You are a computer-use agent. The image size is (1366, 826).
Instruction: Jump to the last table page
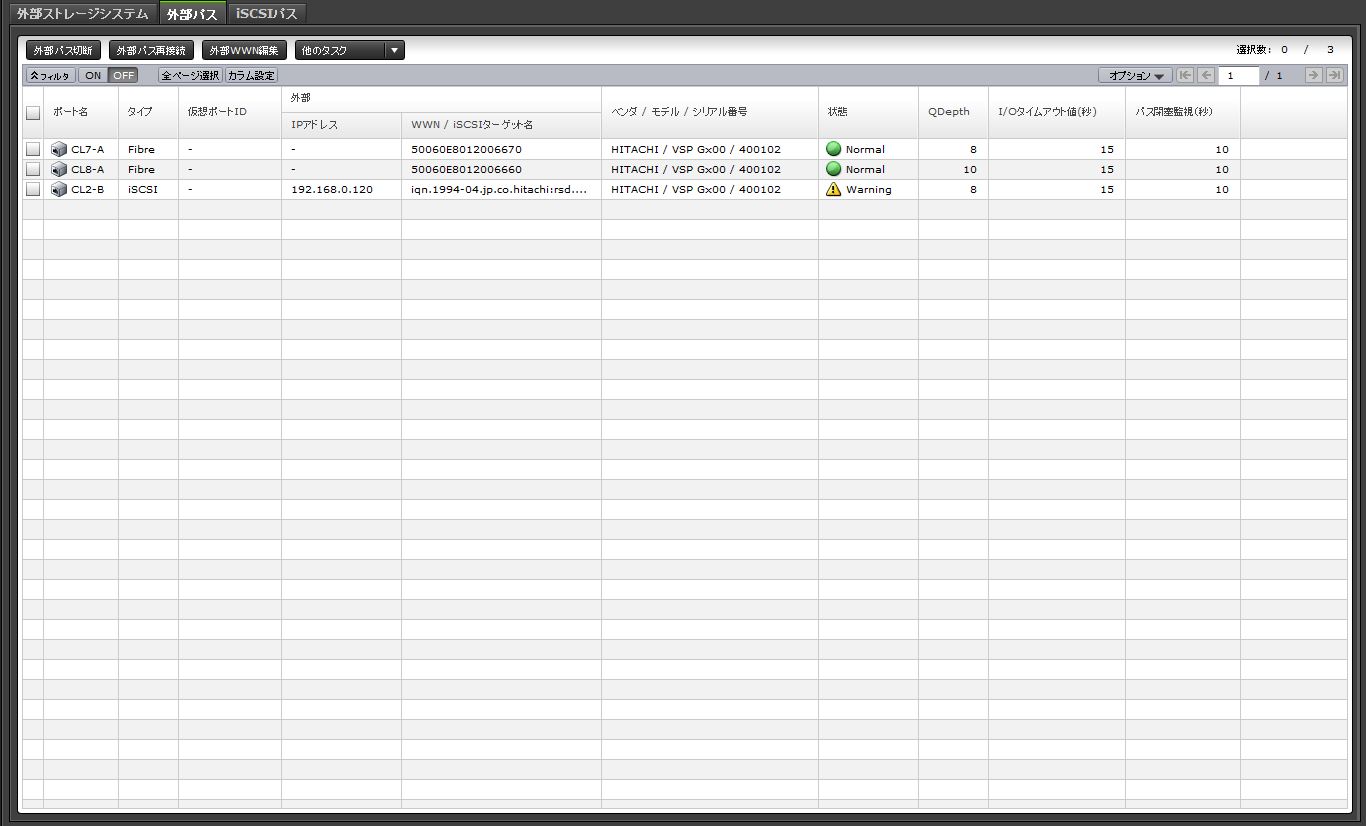pyautogui.click(x=1335, y=75)
